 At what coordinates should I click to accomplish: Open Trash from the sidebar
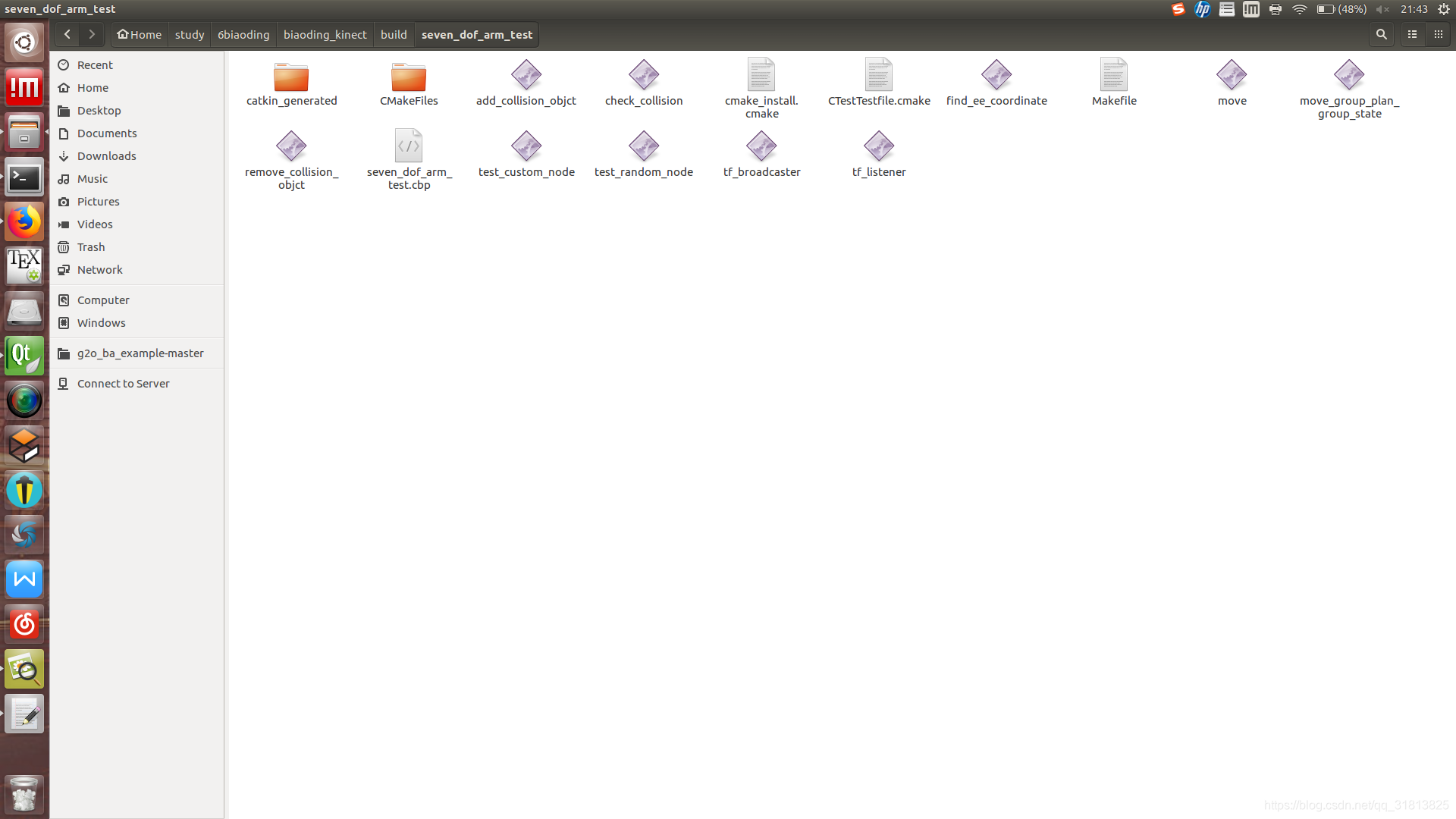tap(91, 247)
